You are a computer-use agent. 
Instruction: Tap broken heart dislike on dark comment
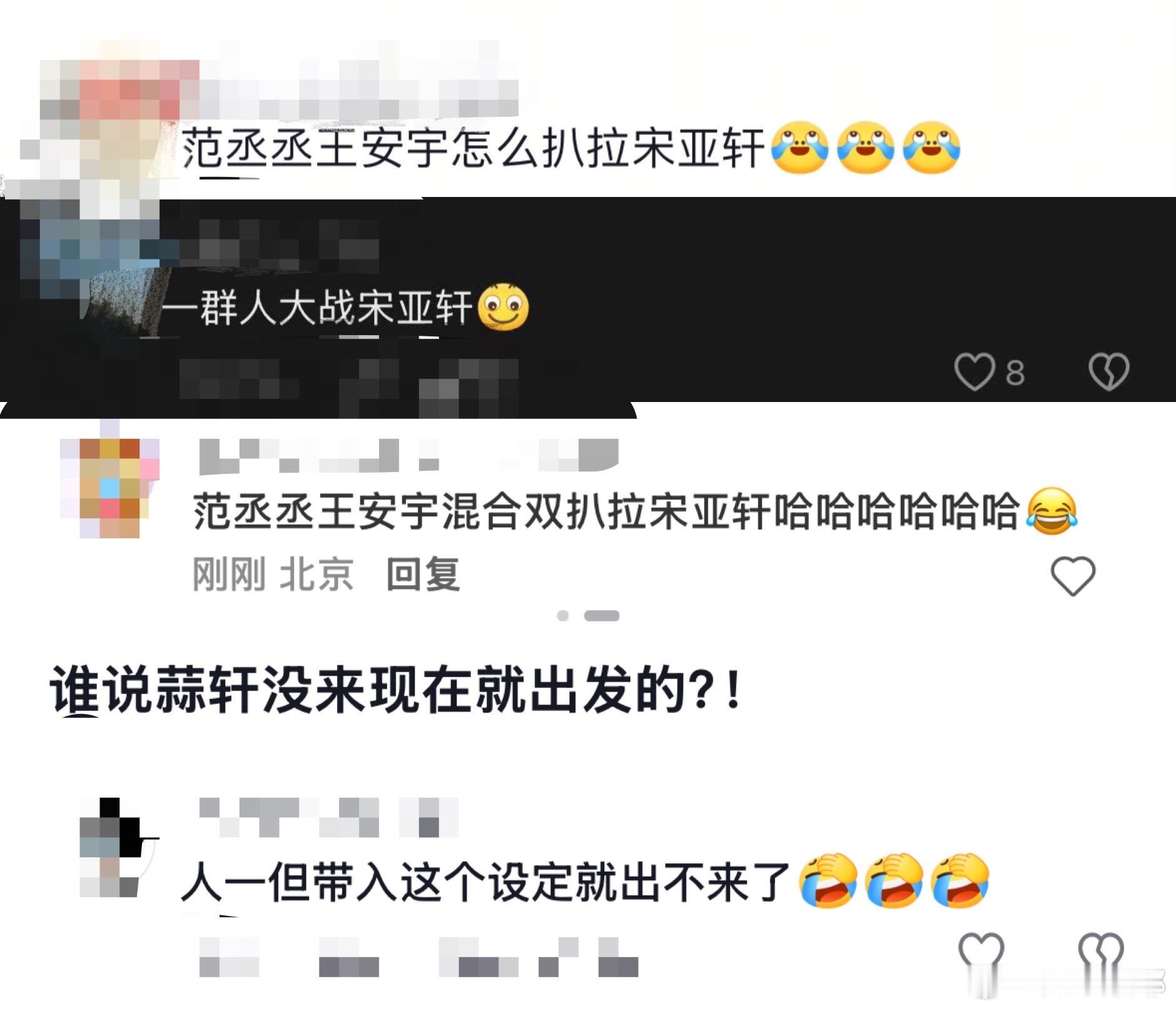1108,371
